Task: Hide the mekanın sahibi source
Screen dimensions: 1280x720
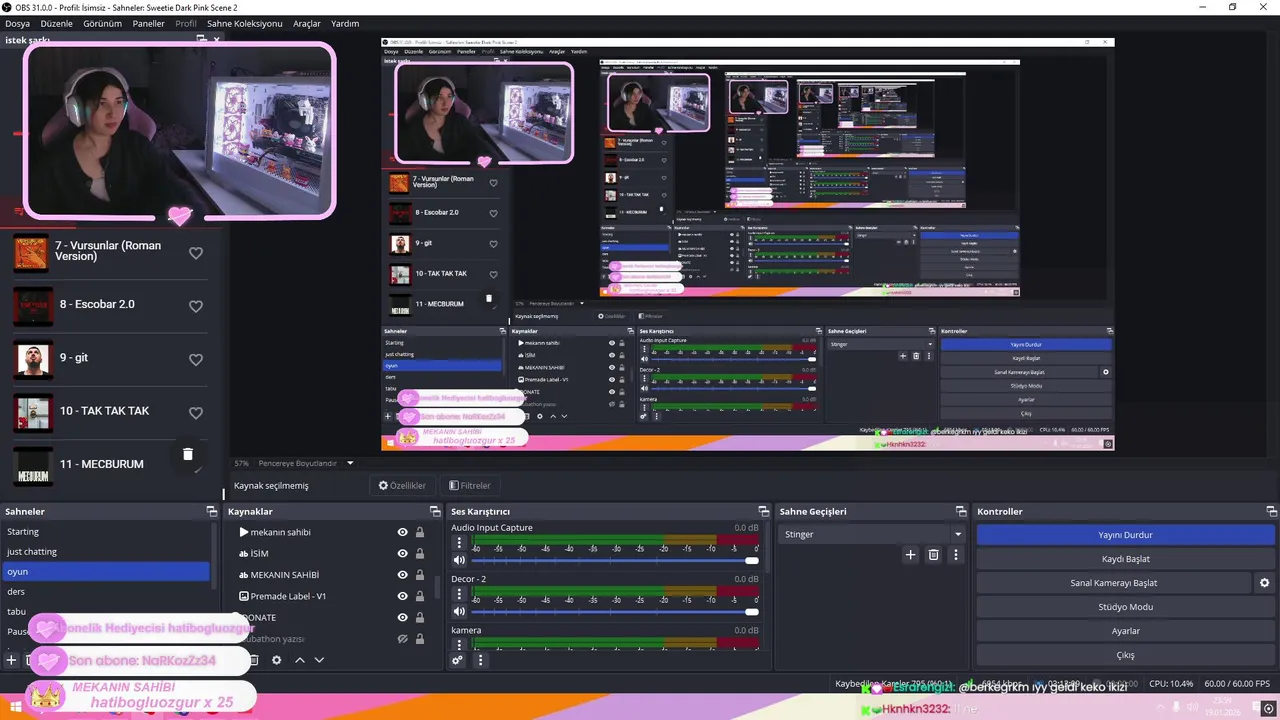Action: point(402,532)
